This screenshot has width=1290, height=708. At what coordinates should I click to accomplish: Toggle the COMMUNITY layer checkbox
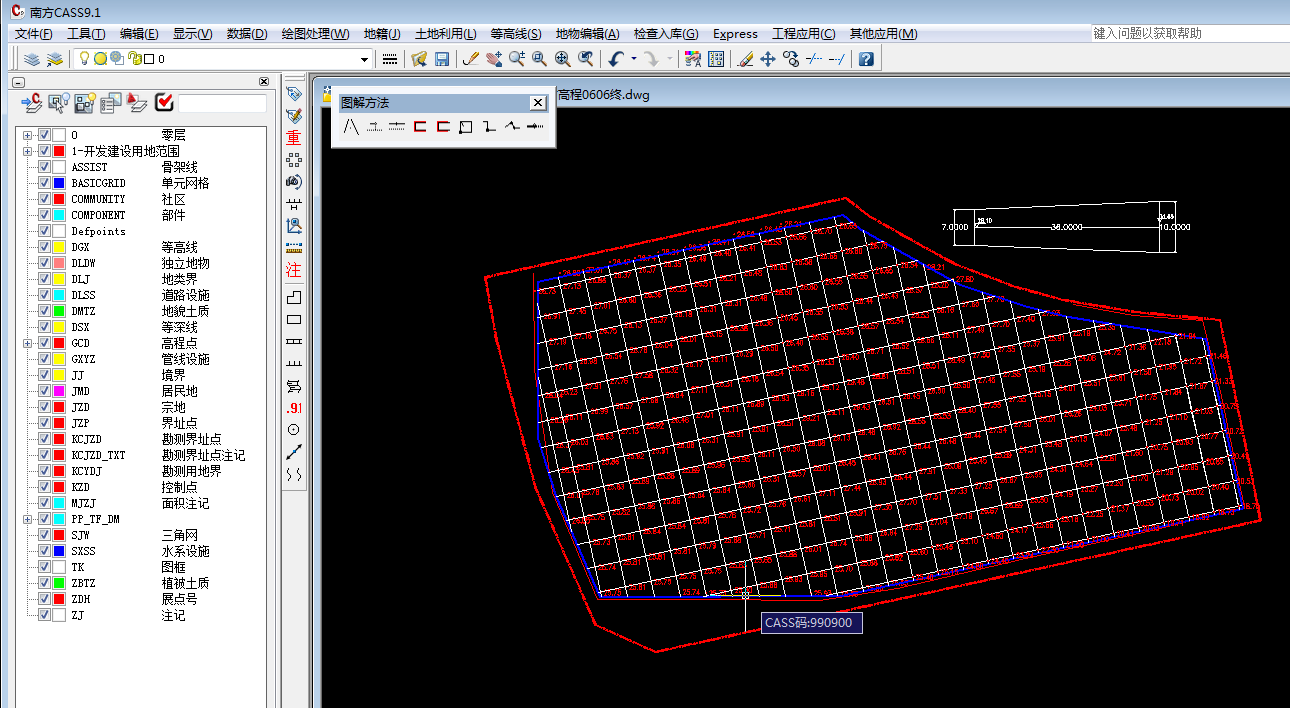coord(44,199)
